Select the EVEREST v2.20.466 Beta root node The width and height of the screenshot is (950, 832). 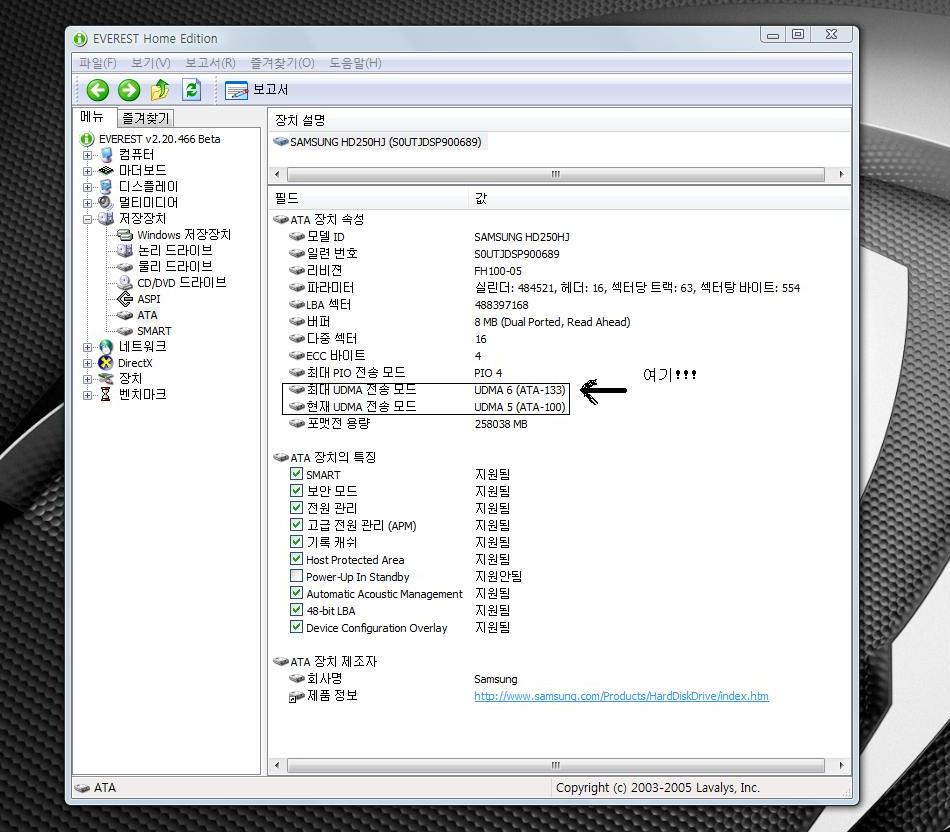pyautogui.click(x=159, y=139)
